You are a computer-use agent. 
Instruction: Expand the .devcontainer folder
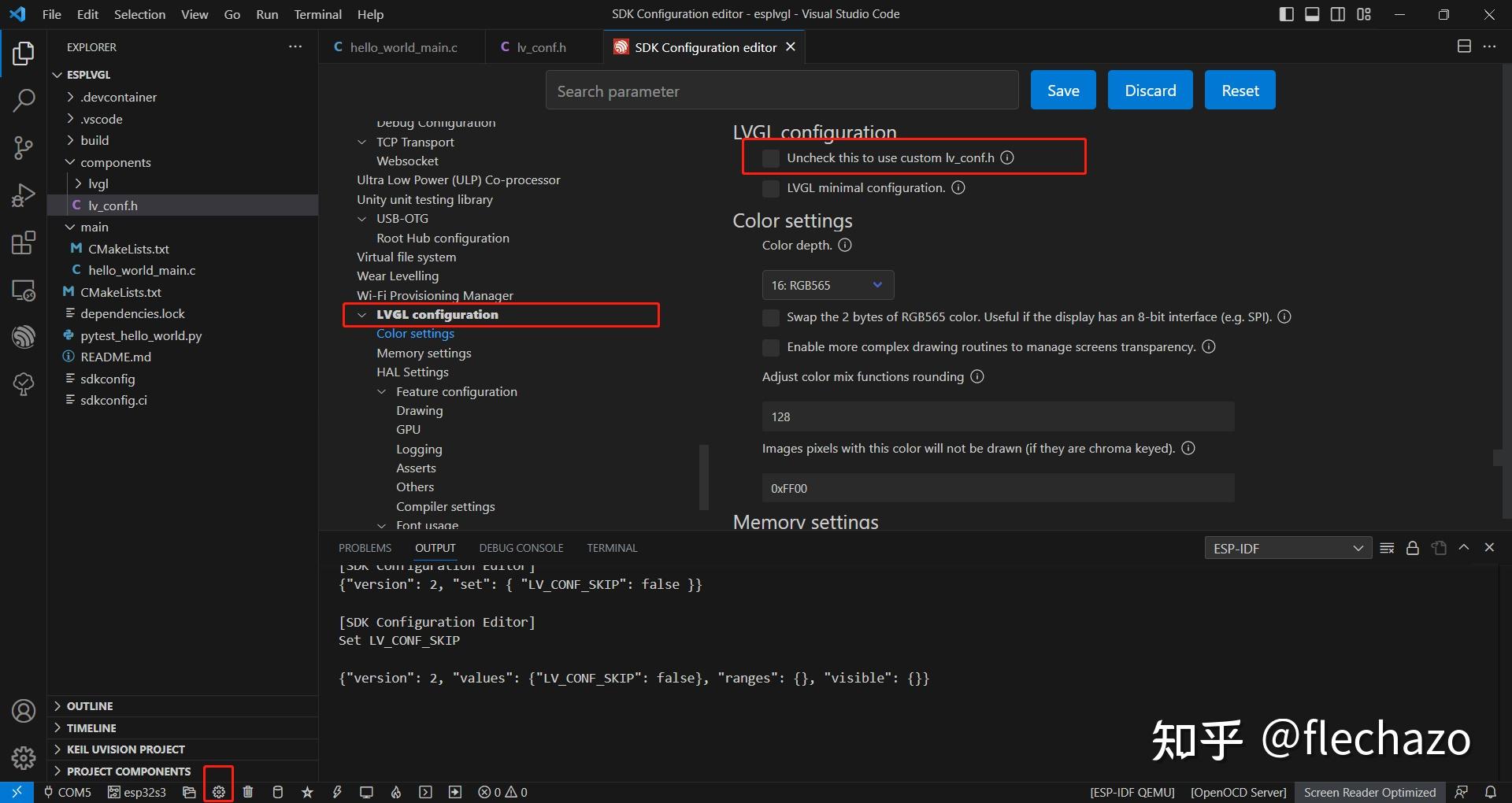(x=118, y=97)
